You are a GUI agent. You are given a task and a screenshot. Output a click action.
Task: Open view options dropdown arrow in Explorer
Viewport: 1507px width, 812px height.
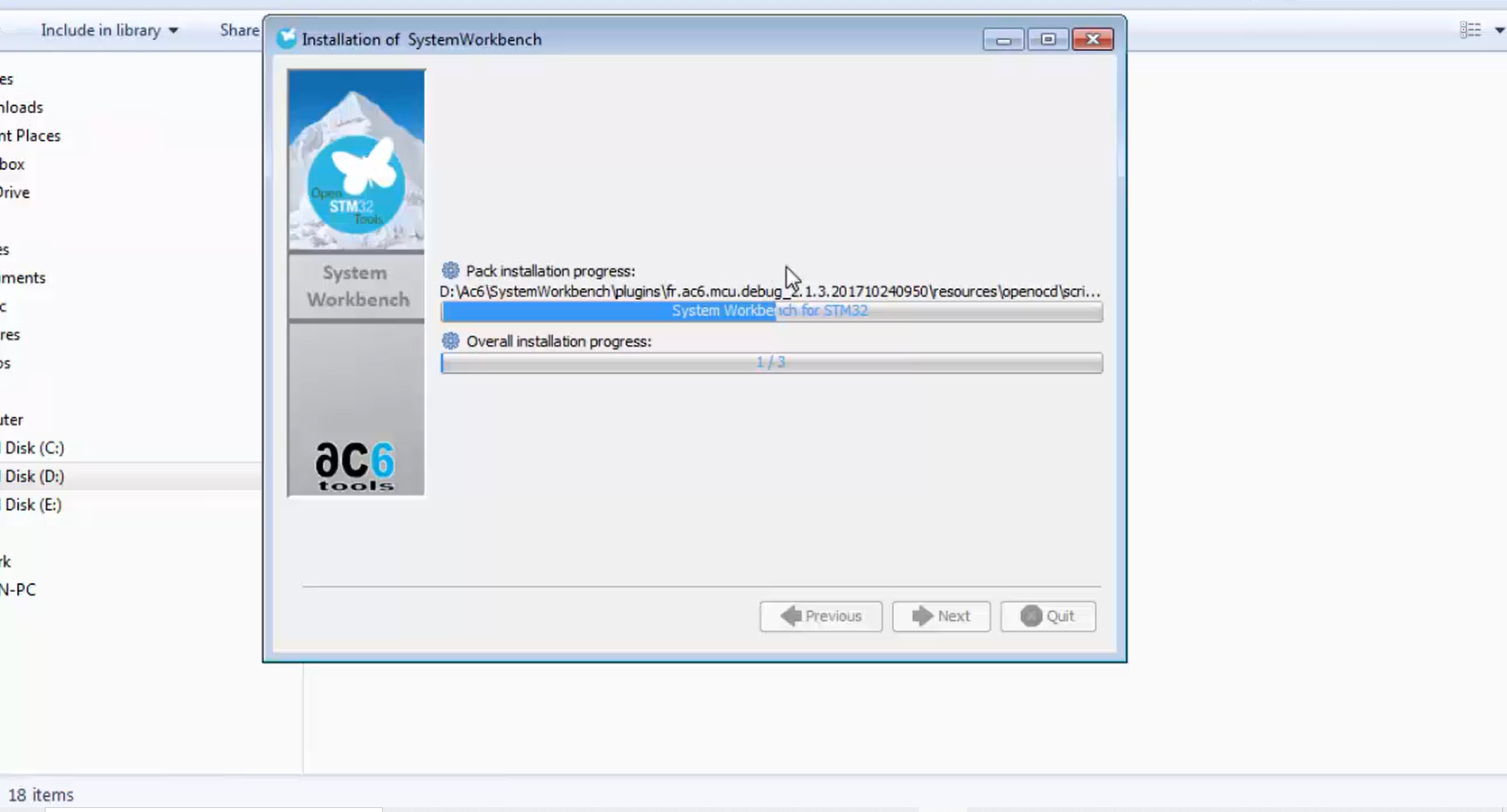point(1499,30)
